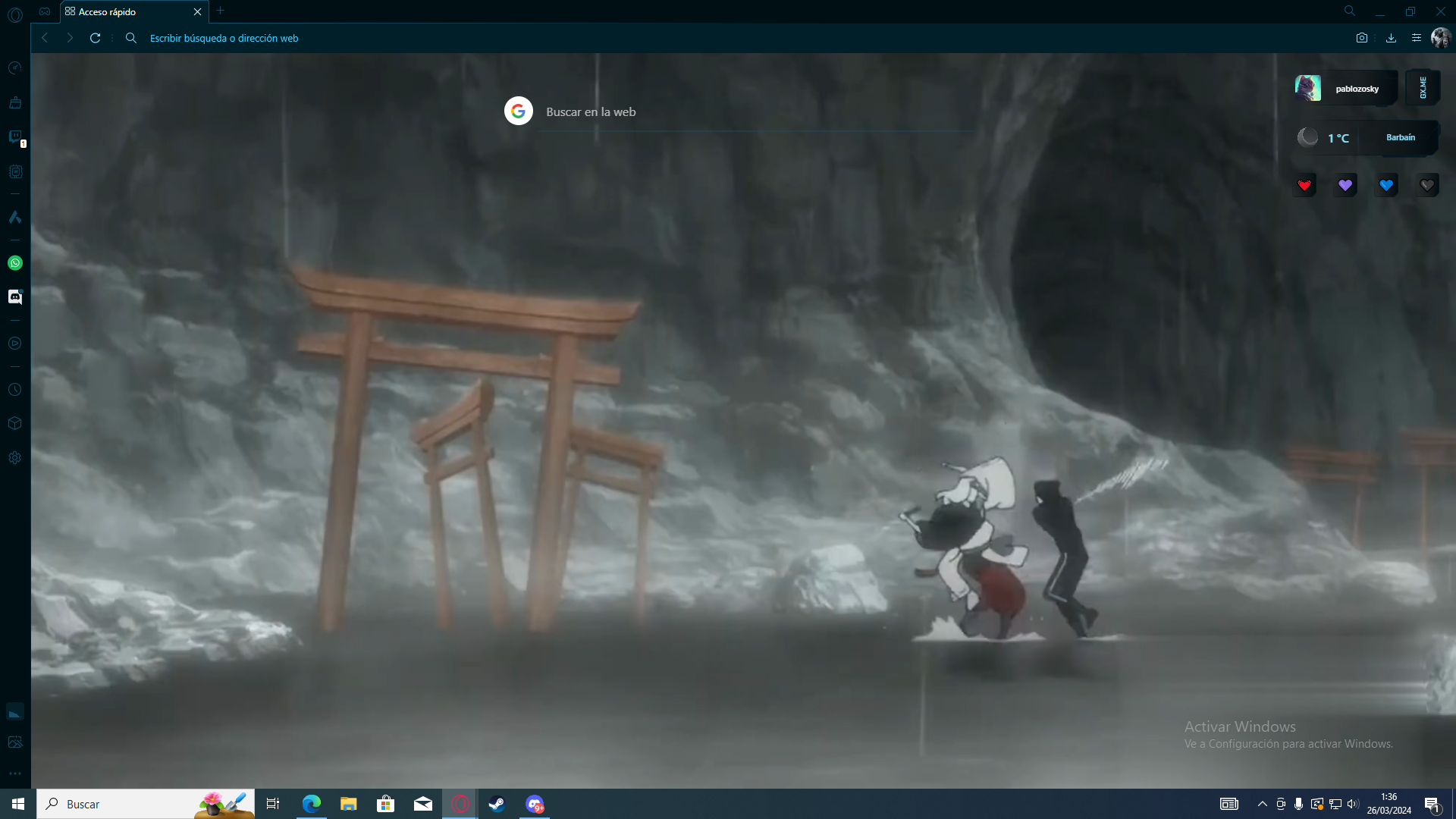Open Discord panel in sidebar
The width and height of the screenshot is (1456, 819).
click(14, 297)
